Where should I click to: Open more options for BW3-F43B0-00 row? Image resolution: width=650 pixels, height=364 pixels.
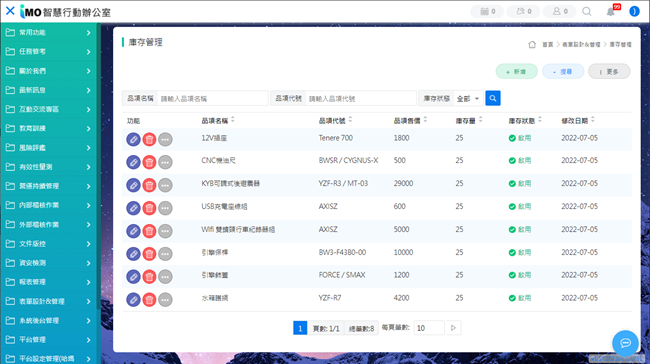pyautogui.click(x=165, y=254)
